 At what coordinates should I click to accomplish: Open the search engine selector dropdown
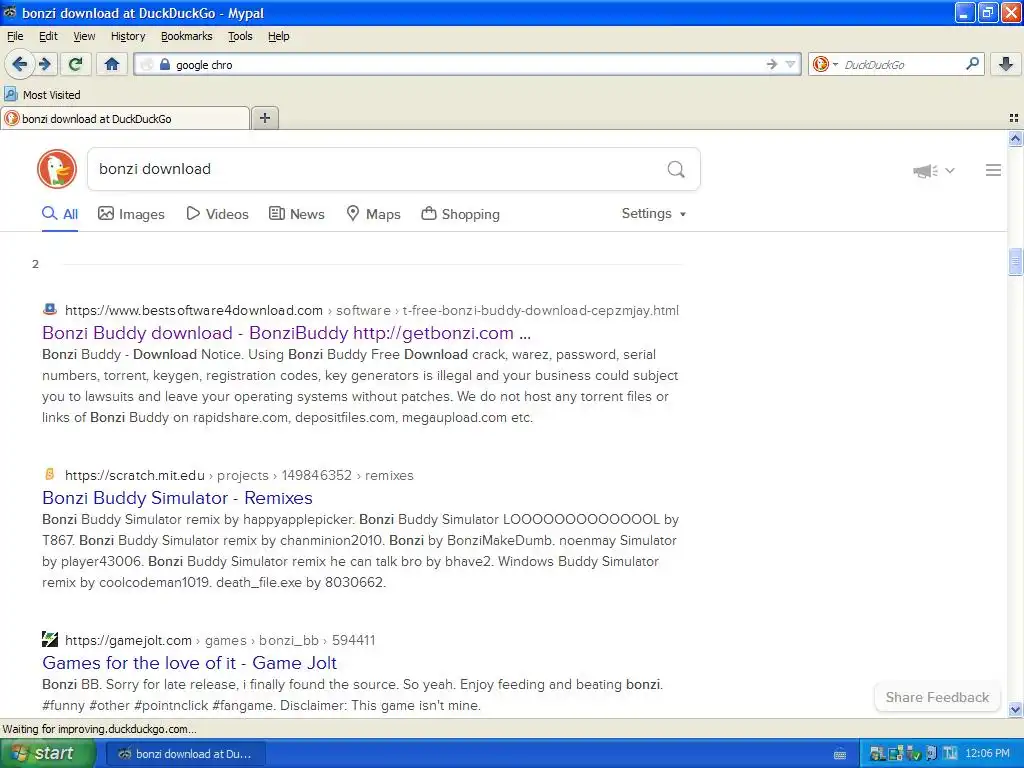point(825,64)
